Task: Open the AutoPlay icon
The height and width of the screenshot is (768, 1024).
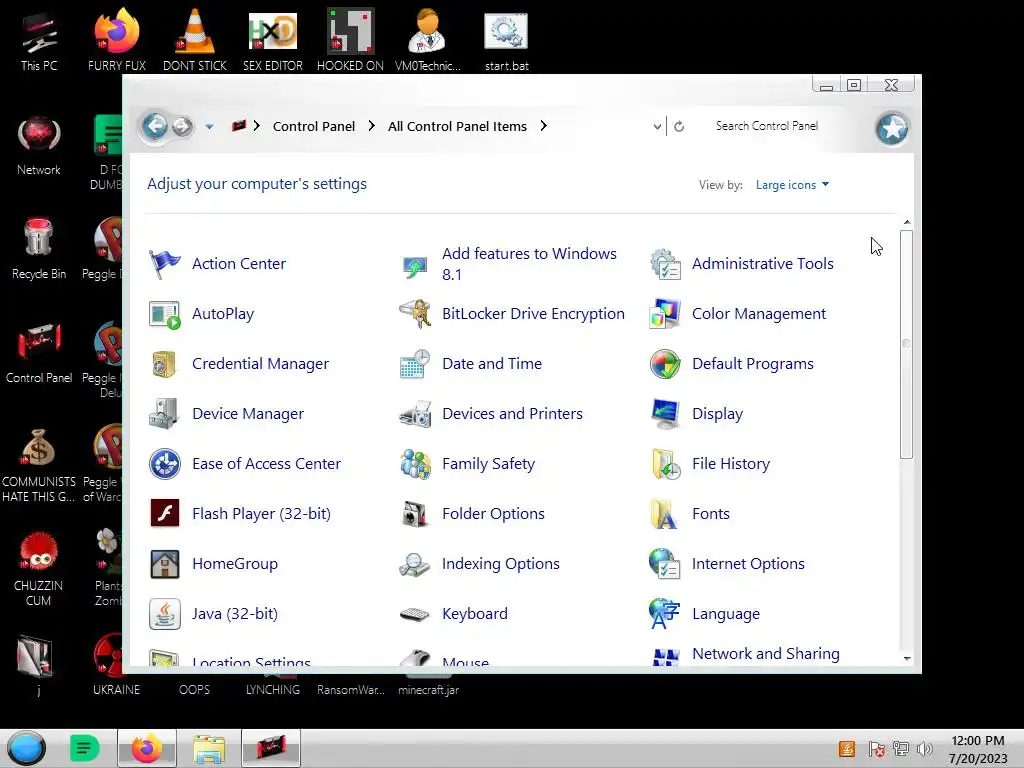Action: tap(165, 314)
